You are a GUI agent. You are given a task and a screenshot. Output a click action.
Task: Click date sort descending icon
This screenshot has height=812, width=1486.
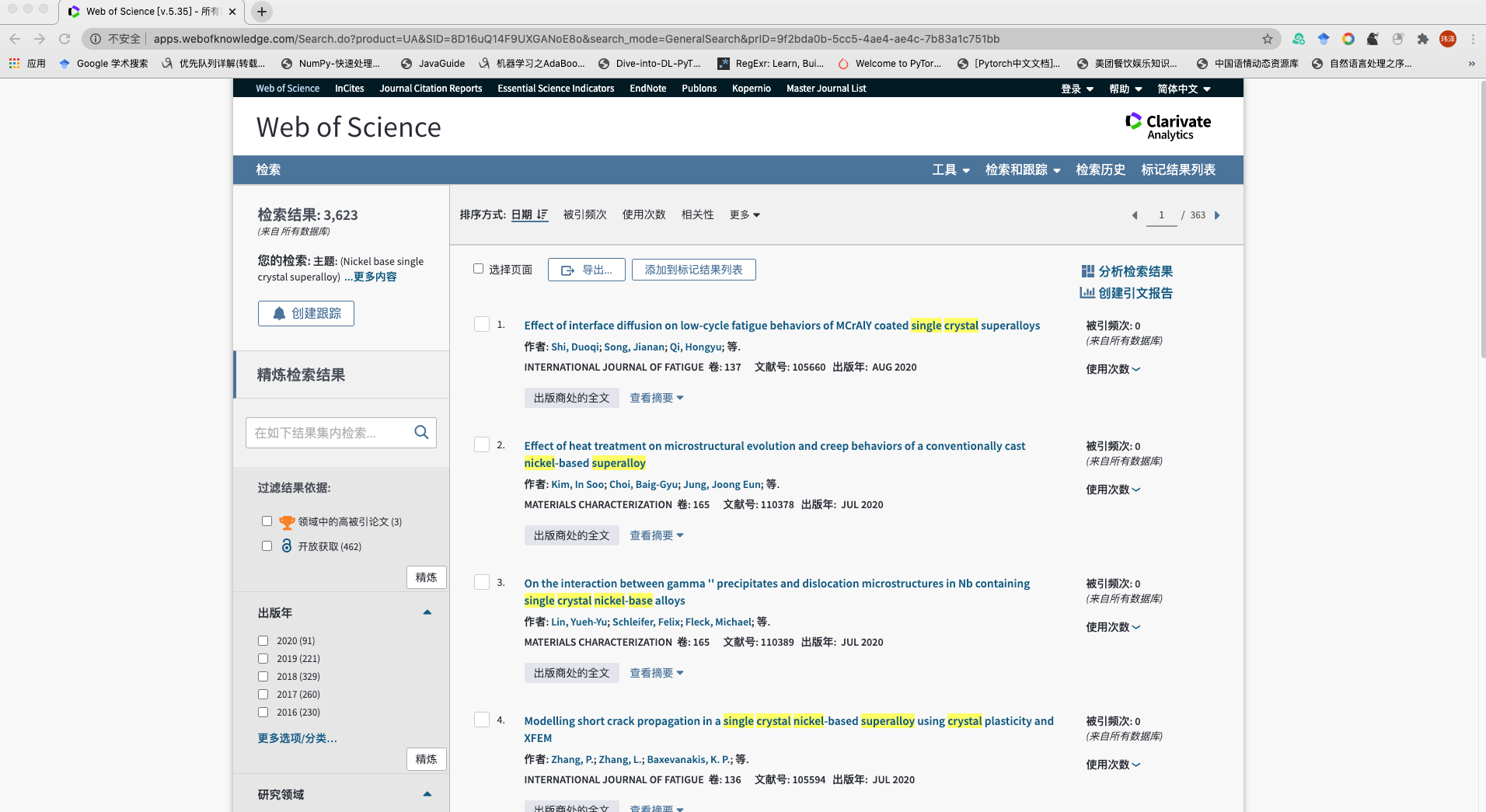(x=542, y=214)
